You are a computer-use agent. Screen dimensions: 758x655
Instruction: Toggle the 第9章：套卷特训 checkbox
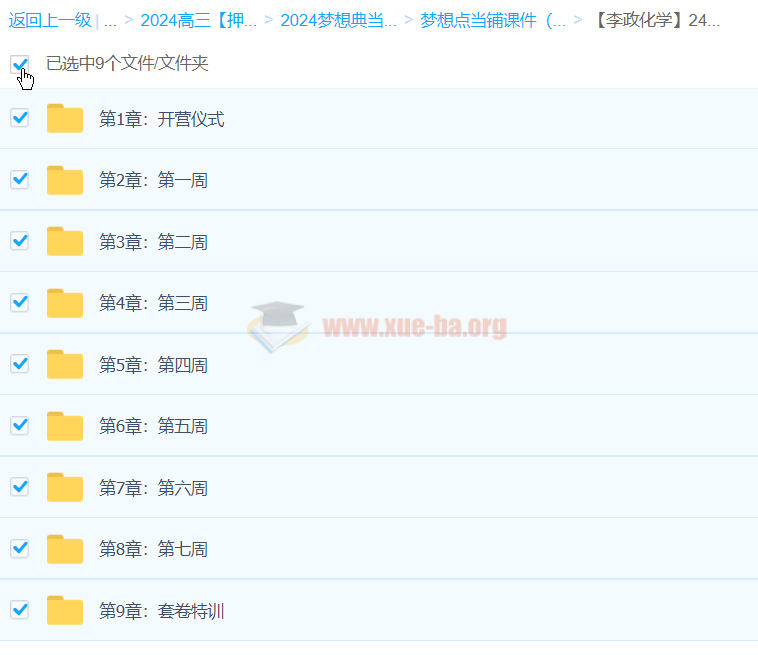pos(20,610)
